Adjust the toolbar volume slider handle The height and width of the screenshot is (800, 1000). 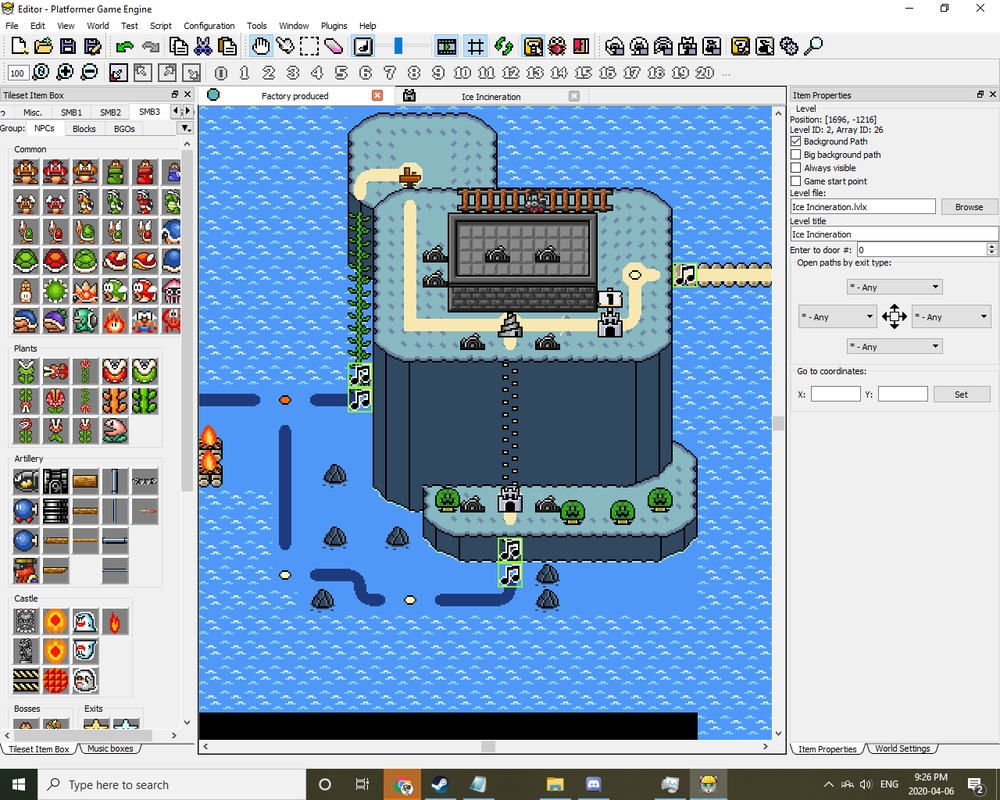click(399, 46)
